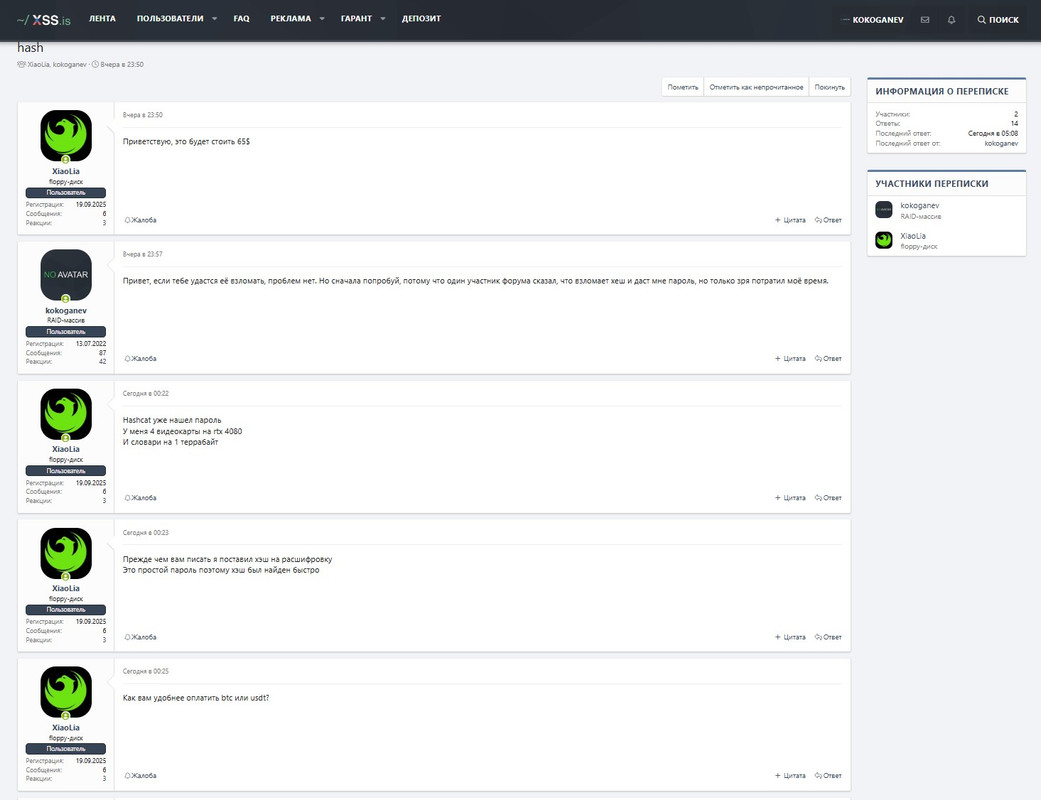
Task: Open XiaoLia avatar on btc или usdt message
Action: 66,692
